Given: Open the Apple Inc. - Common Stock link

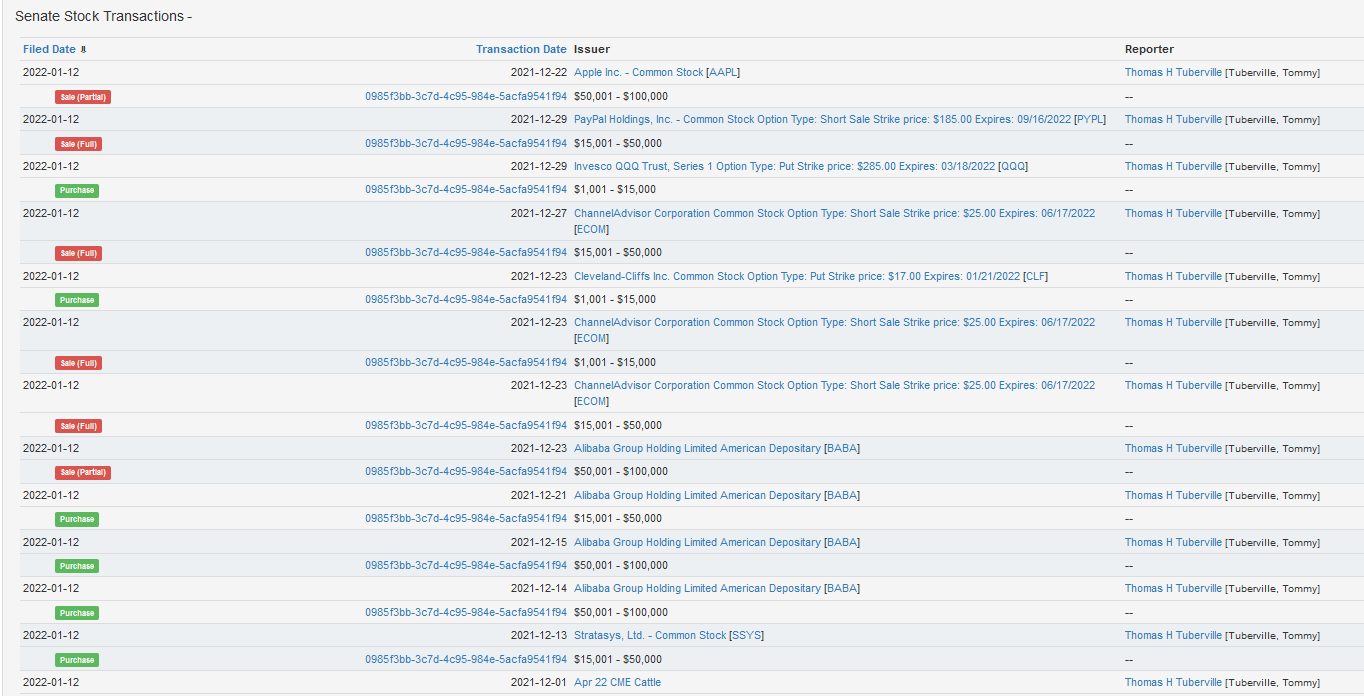Looking at the screenshot, I should coord(638,72).
